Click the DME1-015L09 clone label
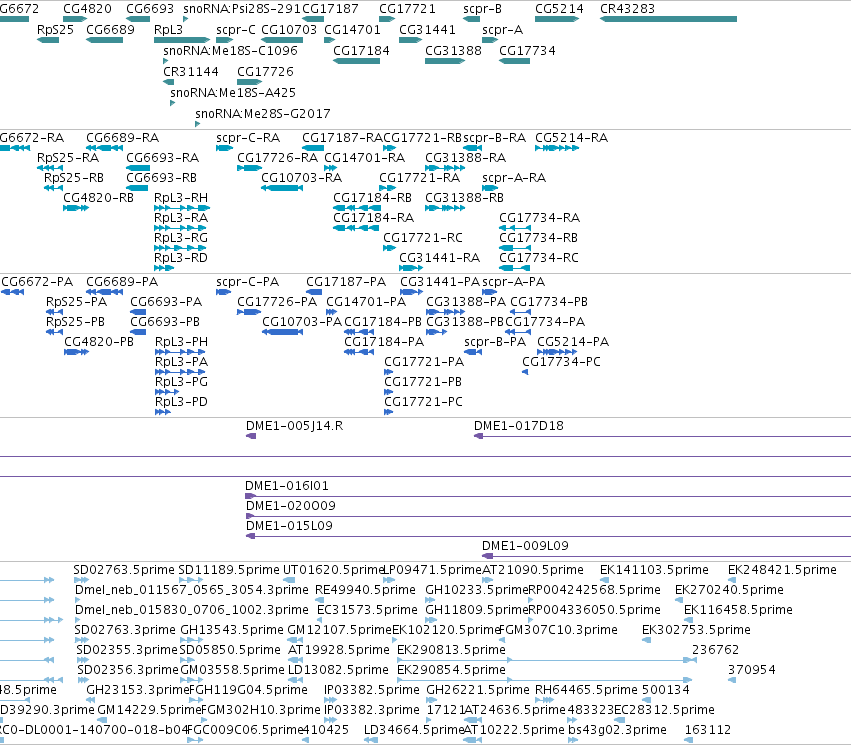 [289, 526]
